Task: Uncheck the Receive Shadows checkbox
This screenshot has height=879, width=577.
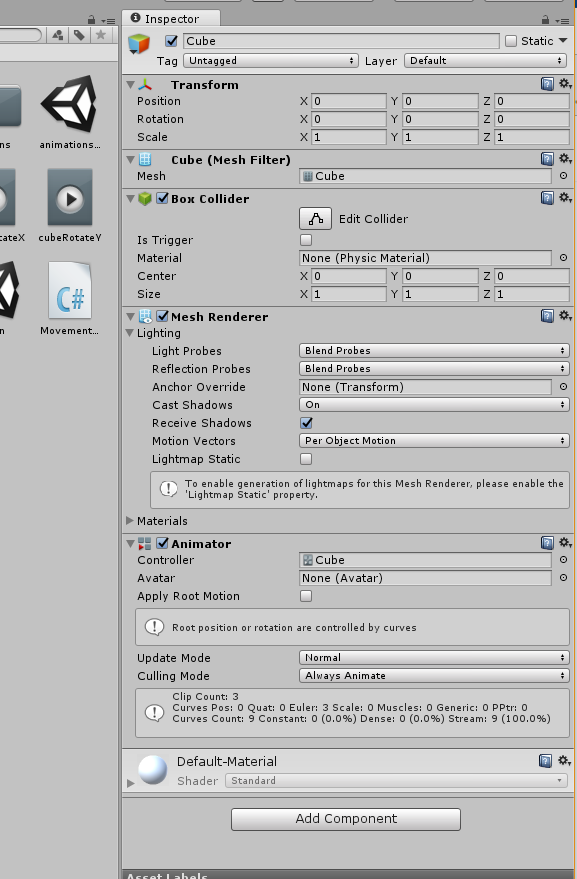Action: tap(306, 423)
